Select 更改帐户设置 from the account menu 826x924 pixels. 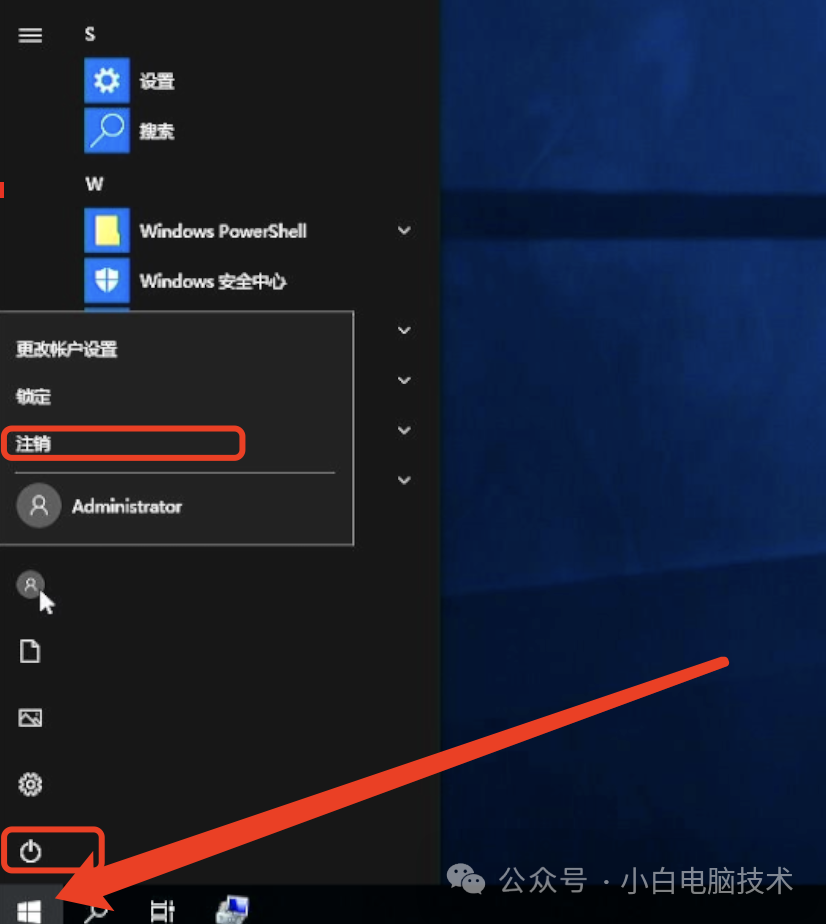coord(65,349)
